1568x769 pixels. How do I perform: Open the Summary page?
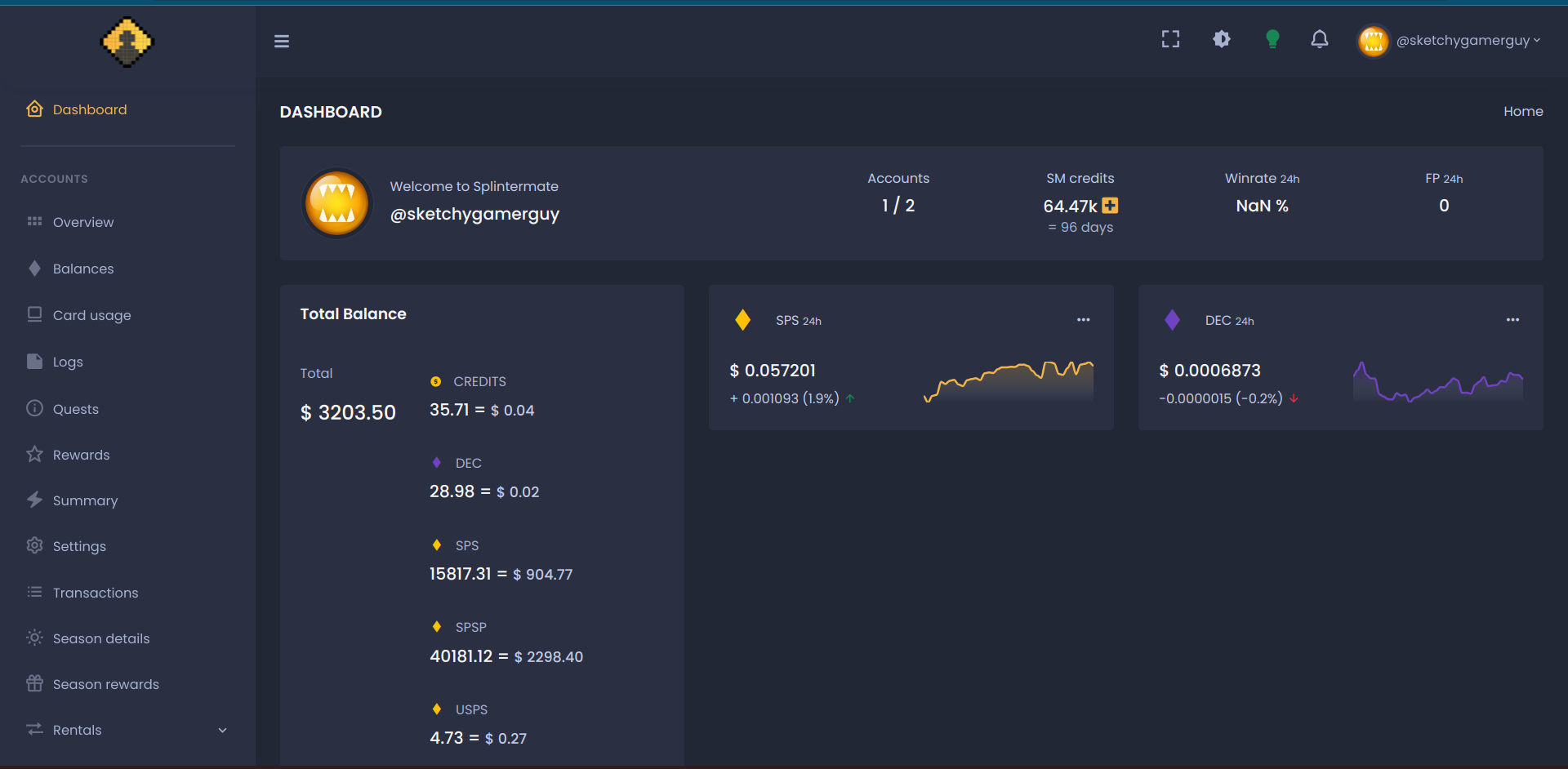tap(85, 500)
